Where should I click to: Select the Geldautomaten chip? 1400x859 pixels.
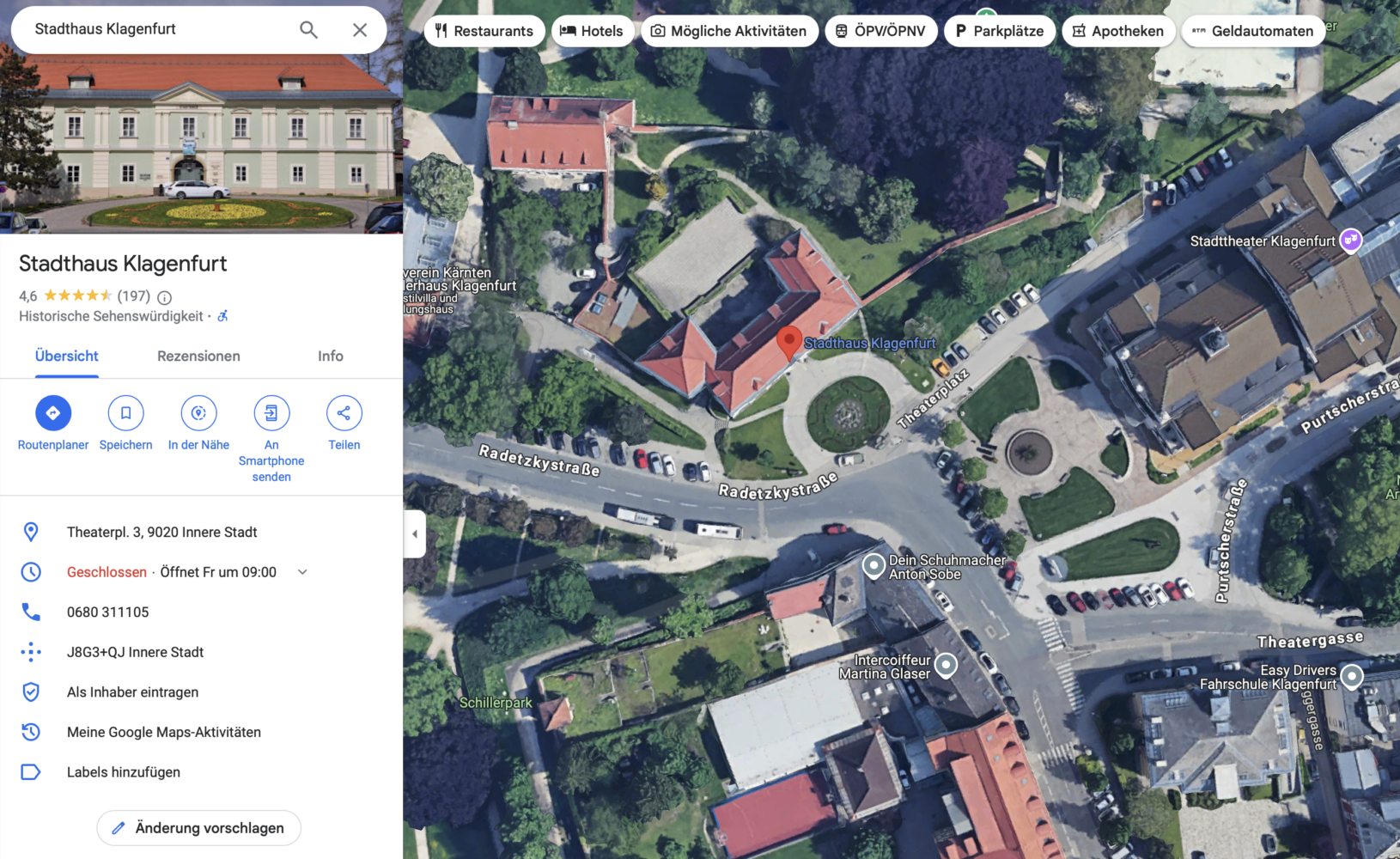tap(1254, 31)
